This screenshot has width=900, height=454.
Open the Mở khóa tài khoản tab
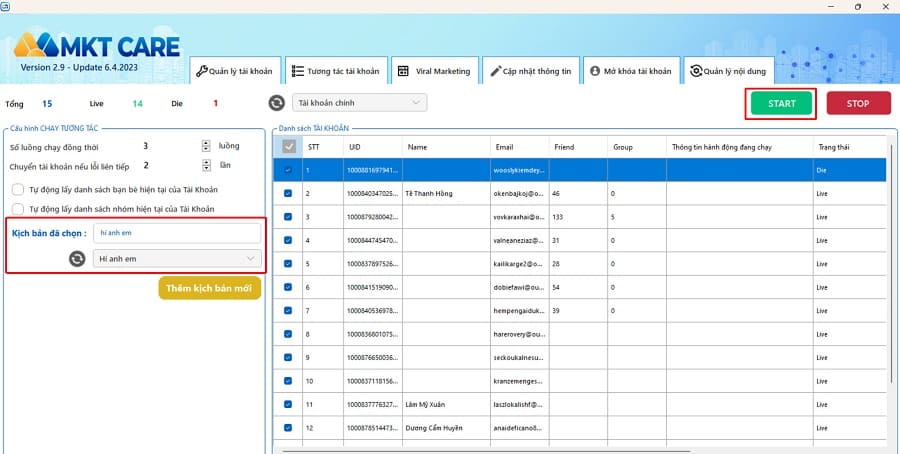point(632,71)
